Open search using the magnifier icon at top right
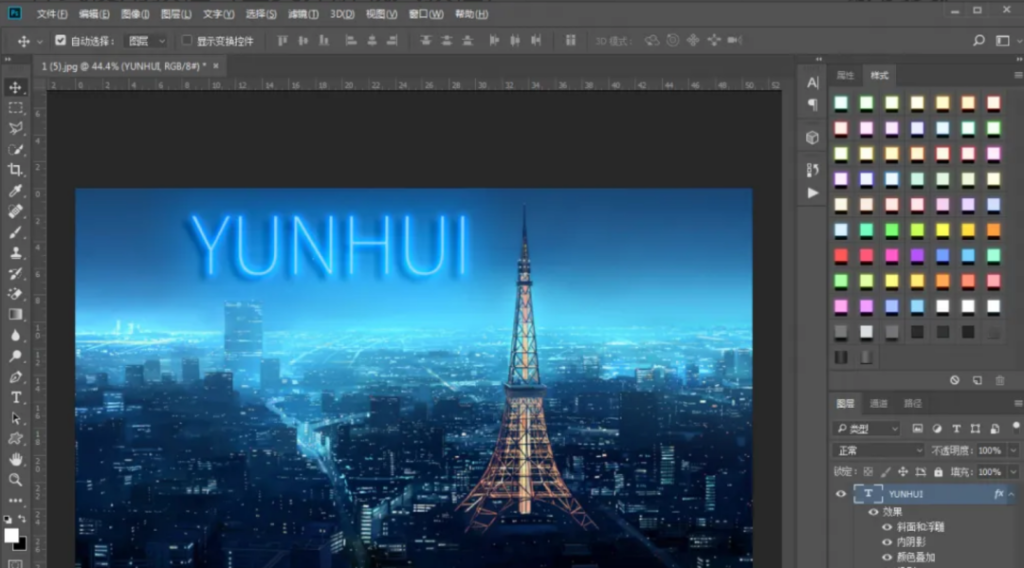The image size is (1024, 568). tap(979, 41)
